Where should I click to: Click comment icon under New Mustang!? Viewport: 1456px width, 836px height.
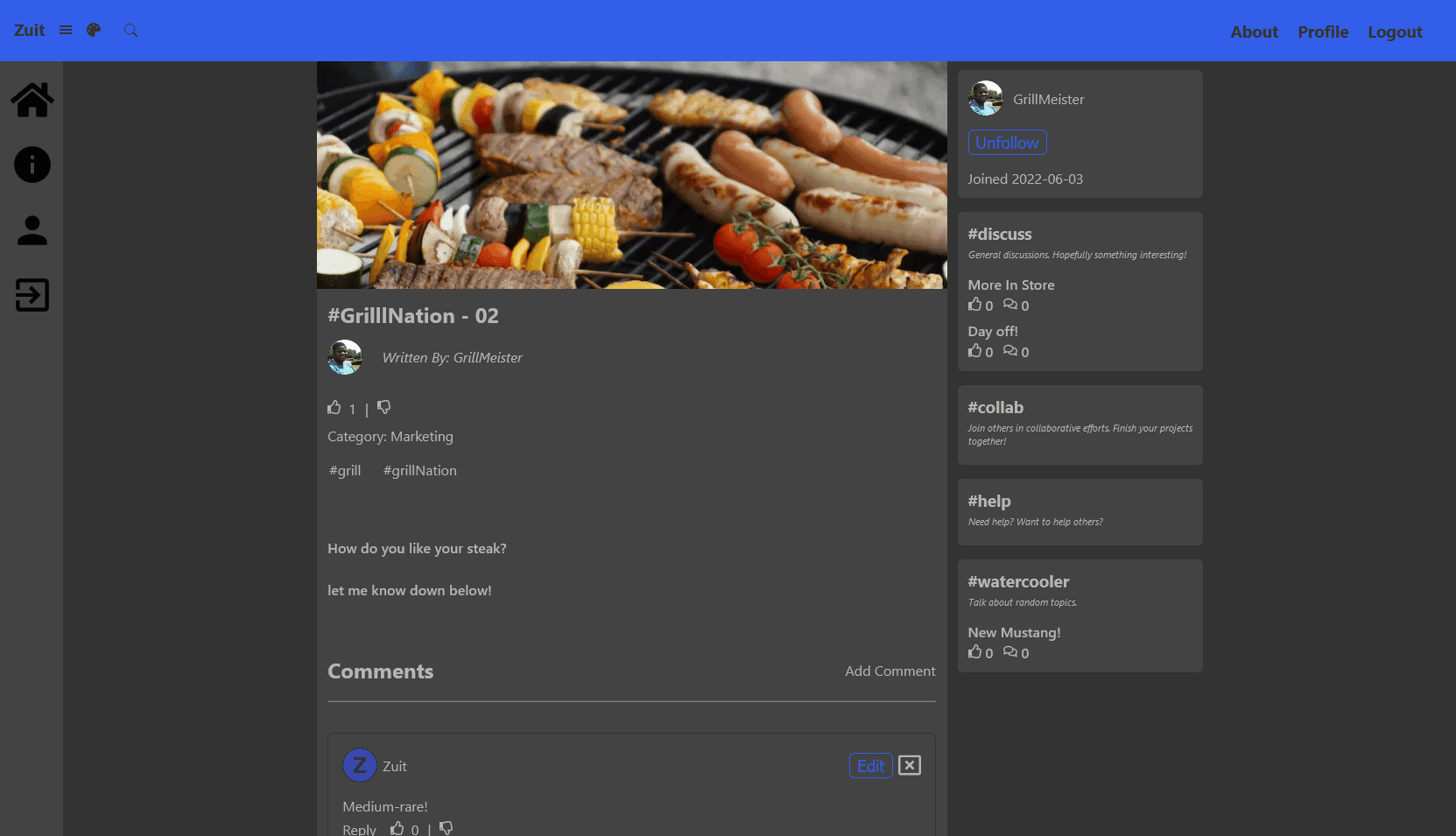[x=1010, y=651]
